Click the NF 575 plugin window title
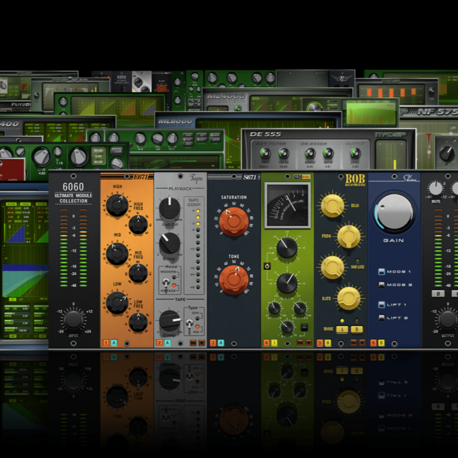The width and height of the screenshot is (458, 458). click(438, 112)
